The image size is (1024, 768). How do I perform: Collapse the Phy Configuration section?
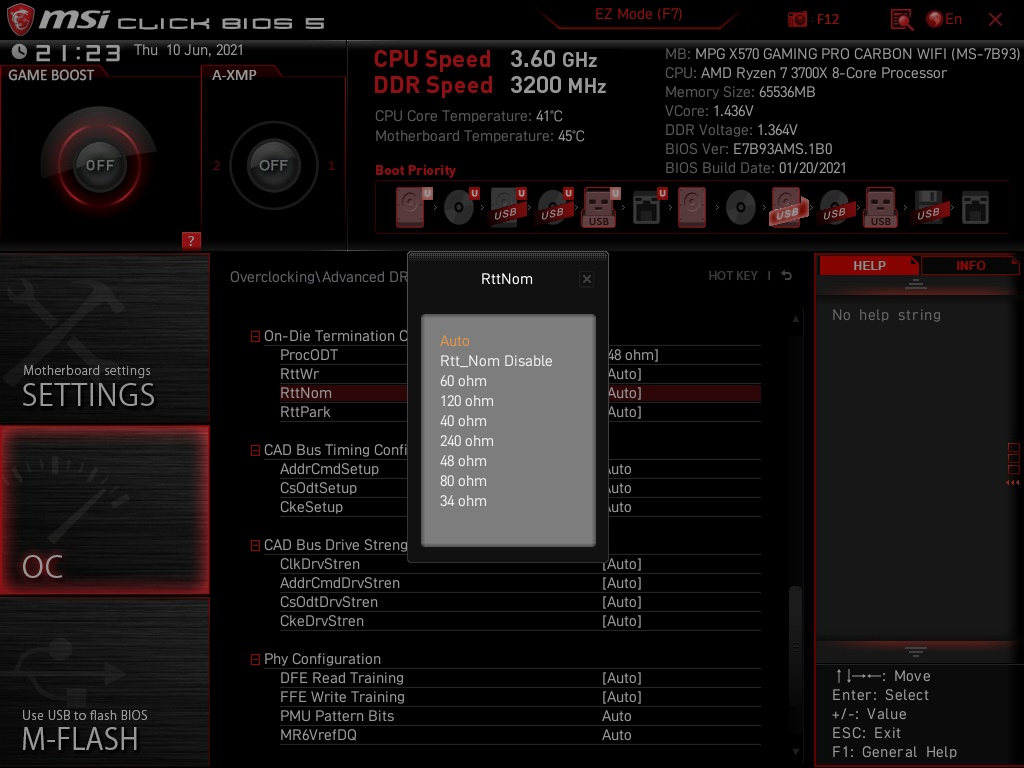[255, 660]
